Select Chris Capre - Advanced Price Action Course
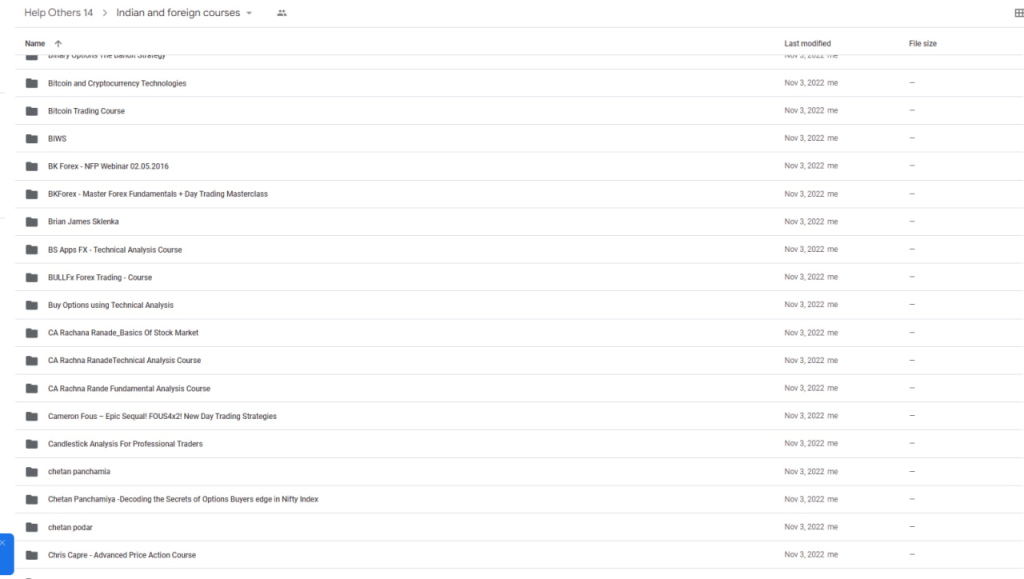 click(121, 555)
